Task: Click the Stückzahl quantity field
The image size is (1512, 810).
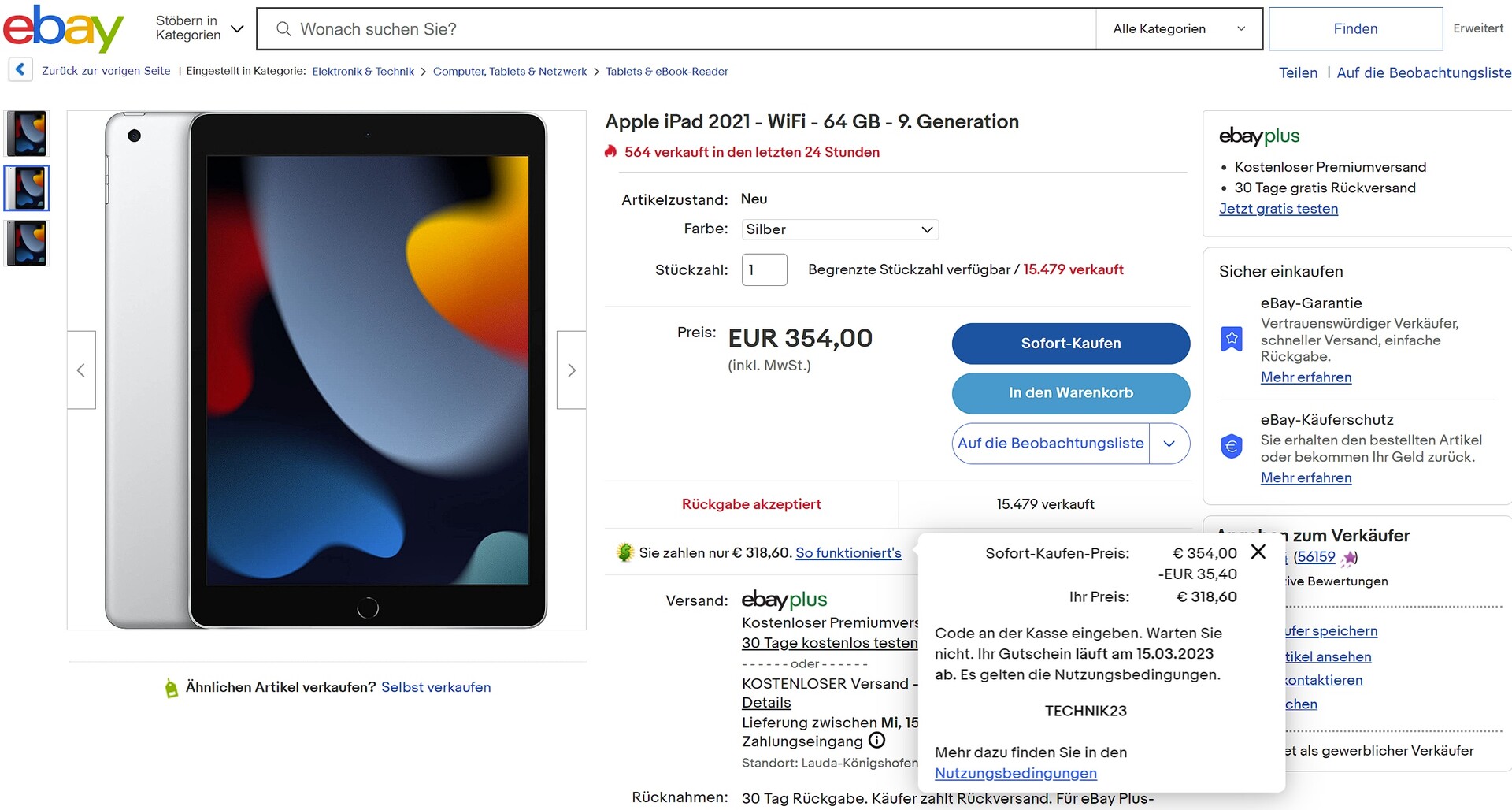Action: point(764,270)
